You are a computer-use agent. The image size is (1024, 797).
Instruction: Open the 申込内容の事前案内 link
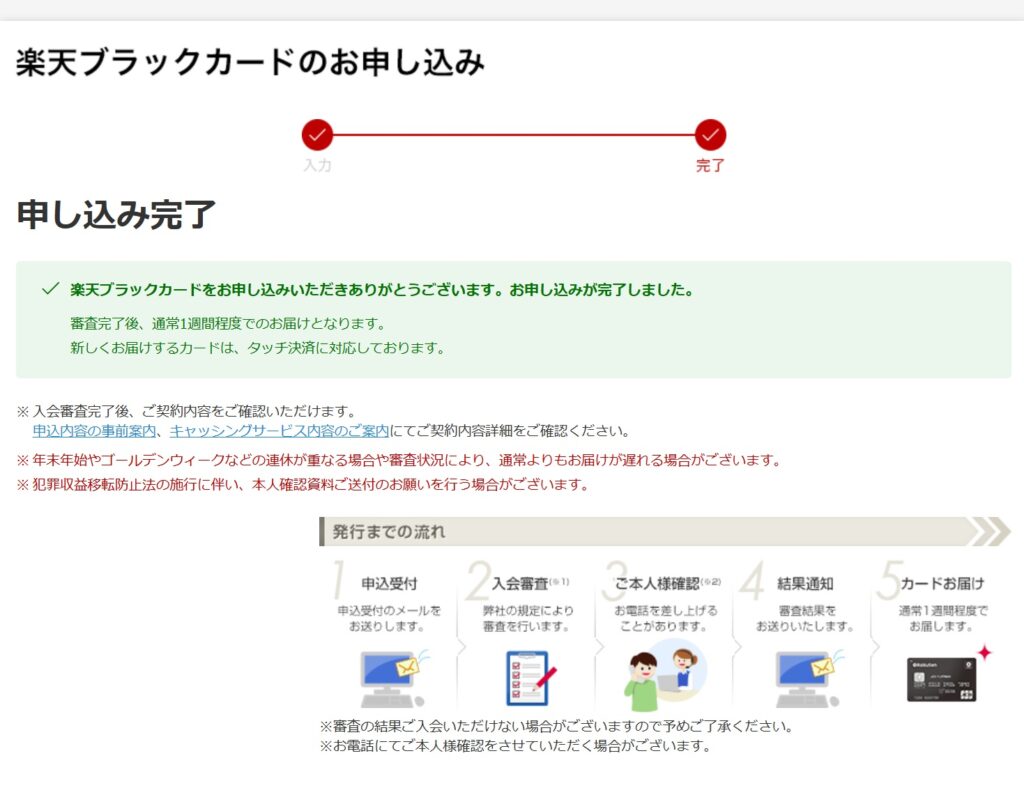pos(94,431)
